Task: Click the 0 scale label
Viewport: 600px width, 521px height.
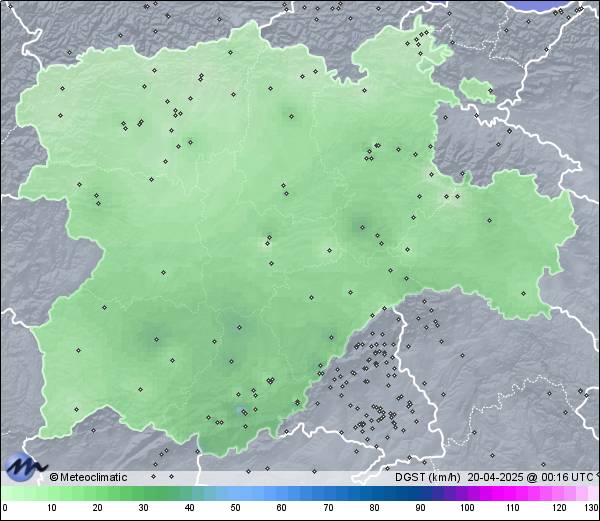Action: click(5, 508)
